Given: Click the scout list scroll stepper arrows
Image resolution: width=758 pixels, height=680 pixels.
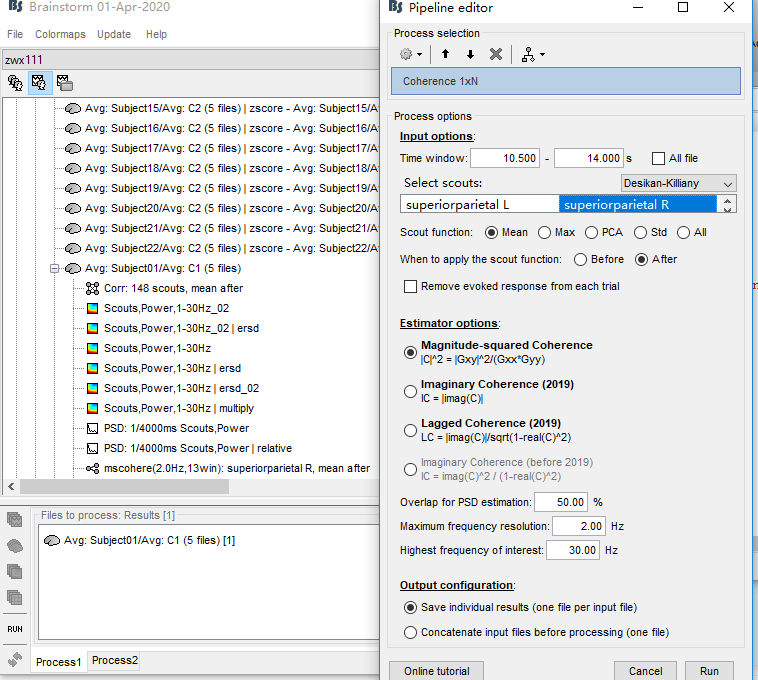Looking at the screenshot, I should coord(727,204).
